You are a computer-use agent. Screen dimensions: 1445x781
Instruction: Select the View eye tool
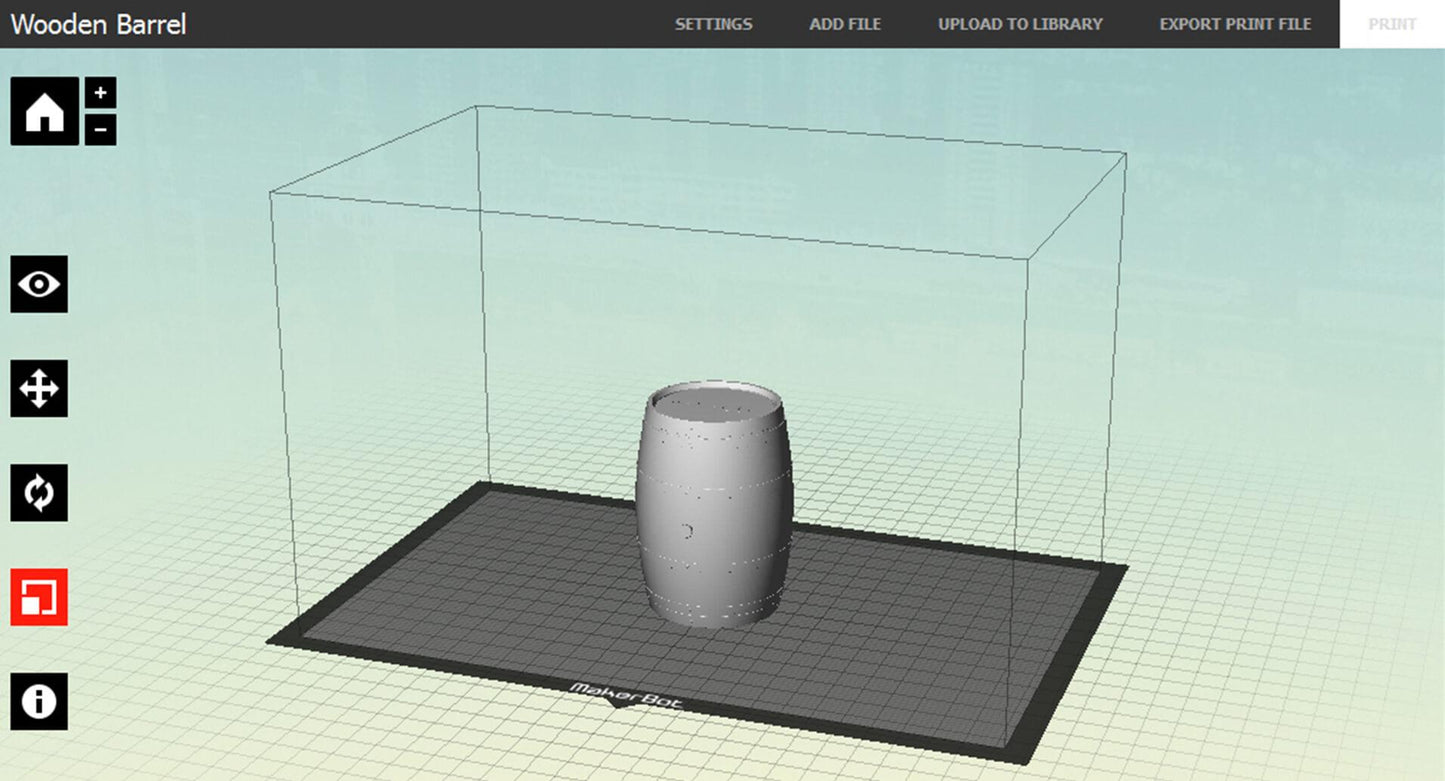tap(38, 285)
